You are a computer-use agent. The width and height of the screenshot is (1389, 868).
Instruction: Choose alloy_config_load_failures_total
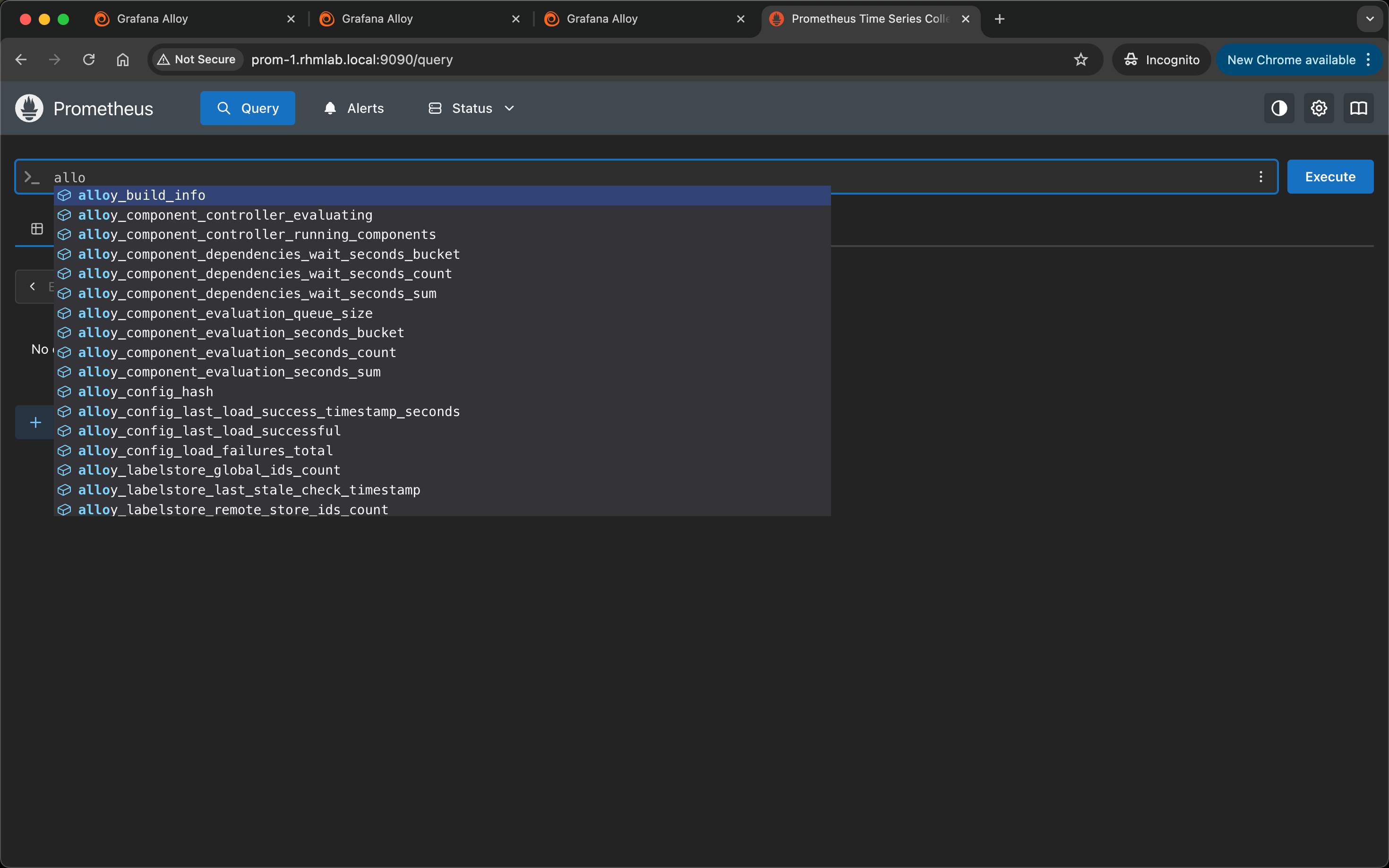coord(442,450)
